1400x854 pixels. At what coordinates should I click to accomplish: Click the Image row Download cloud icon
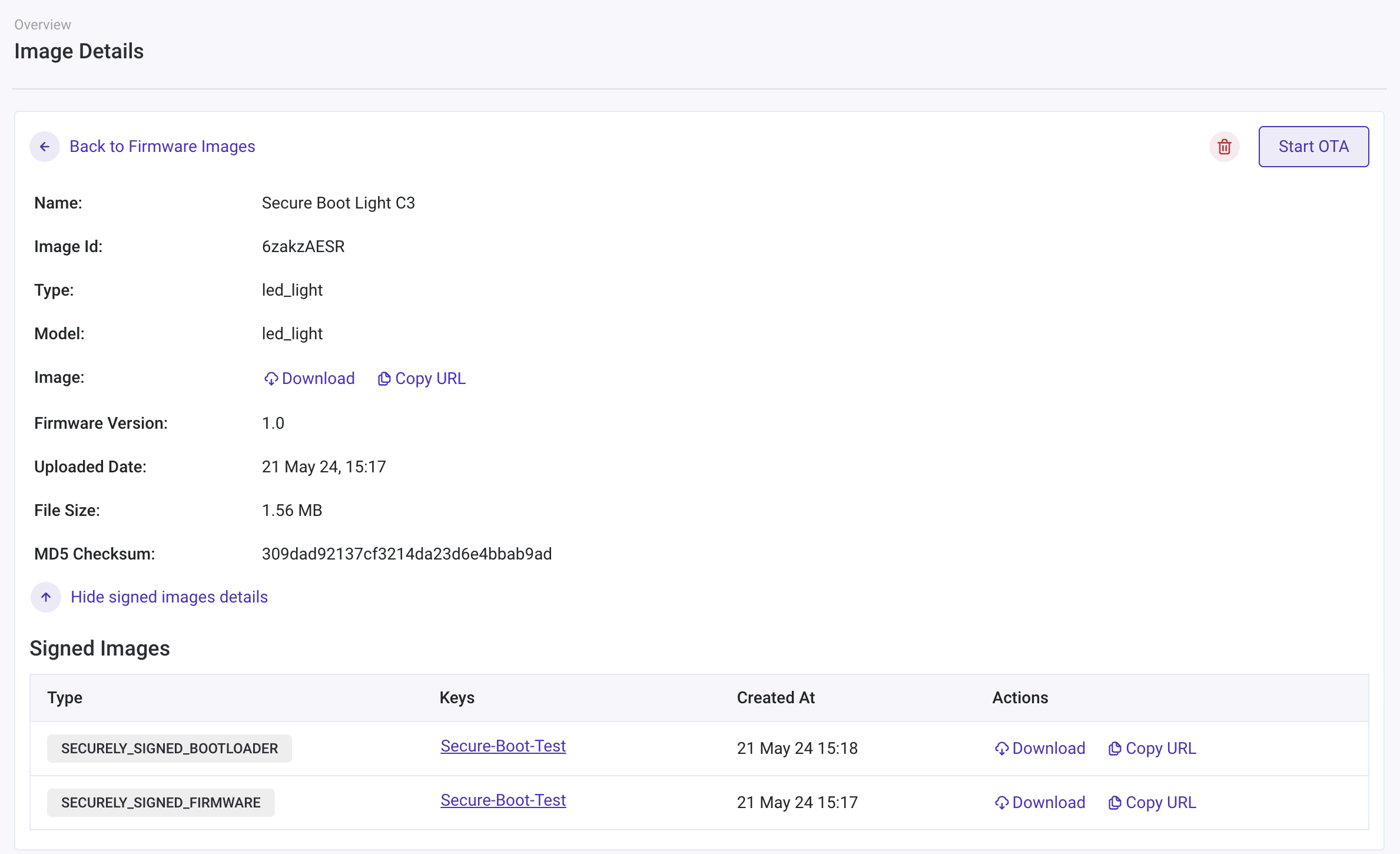pos(271,379)
